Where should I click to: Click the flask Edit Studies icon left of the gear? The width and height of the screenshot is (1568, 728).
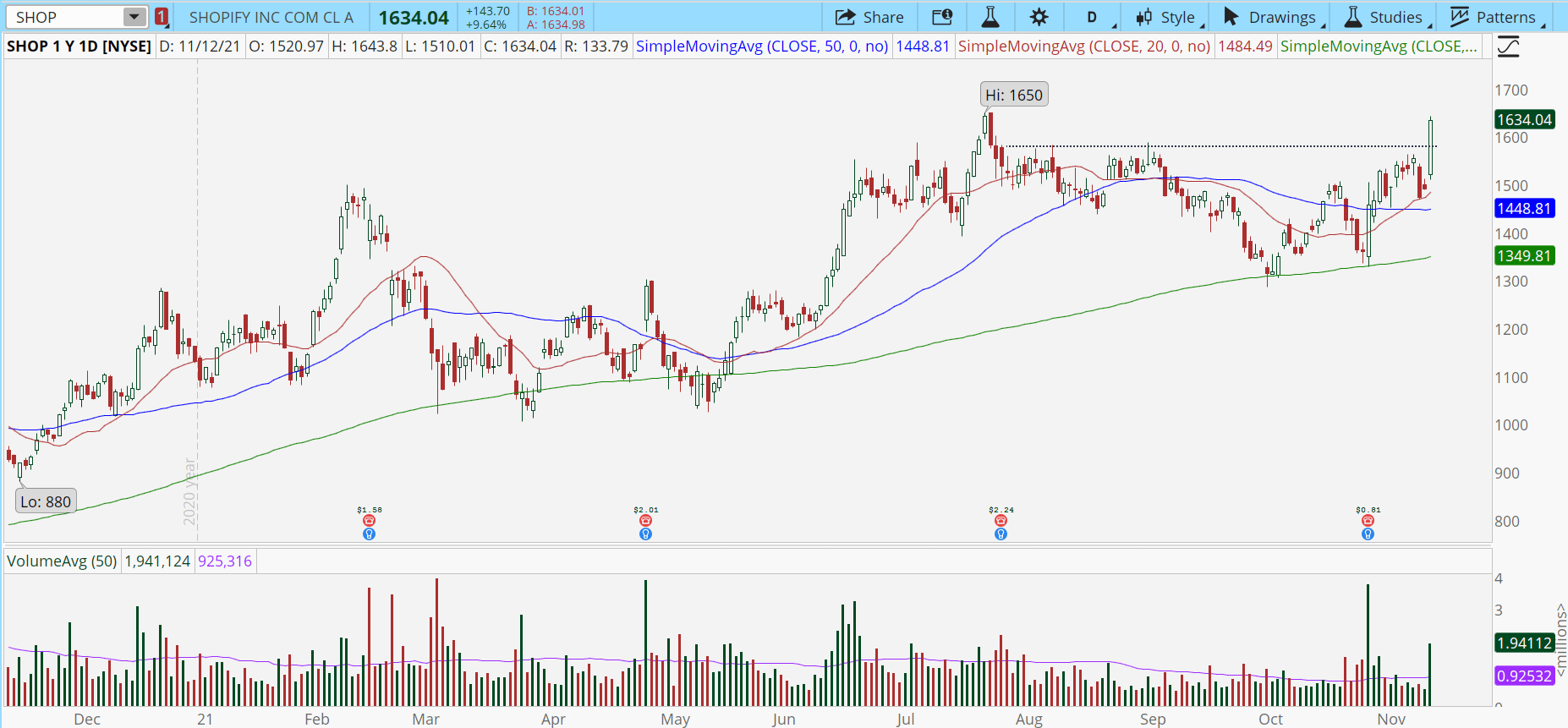pos(990,17)
